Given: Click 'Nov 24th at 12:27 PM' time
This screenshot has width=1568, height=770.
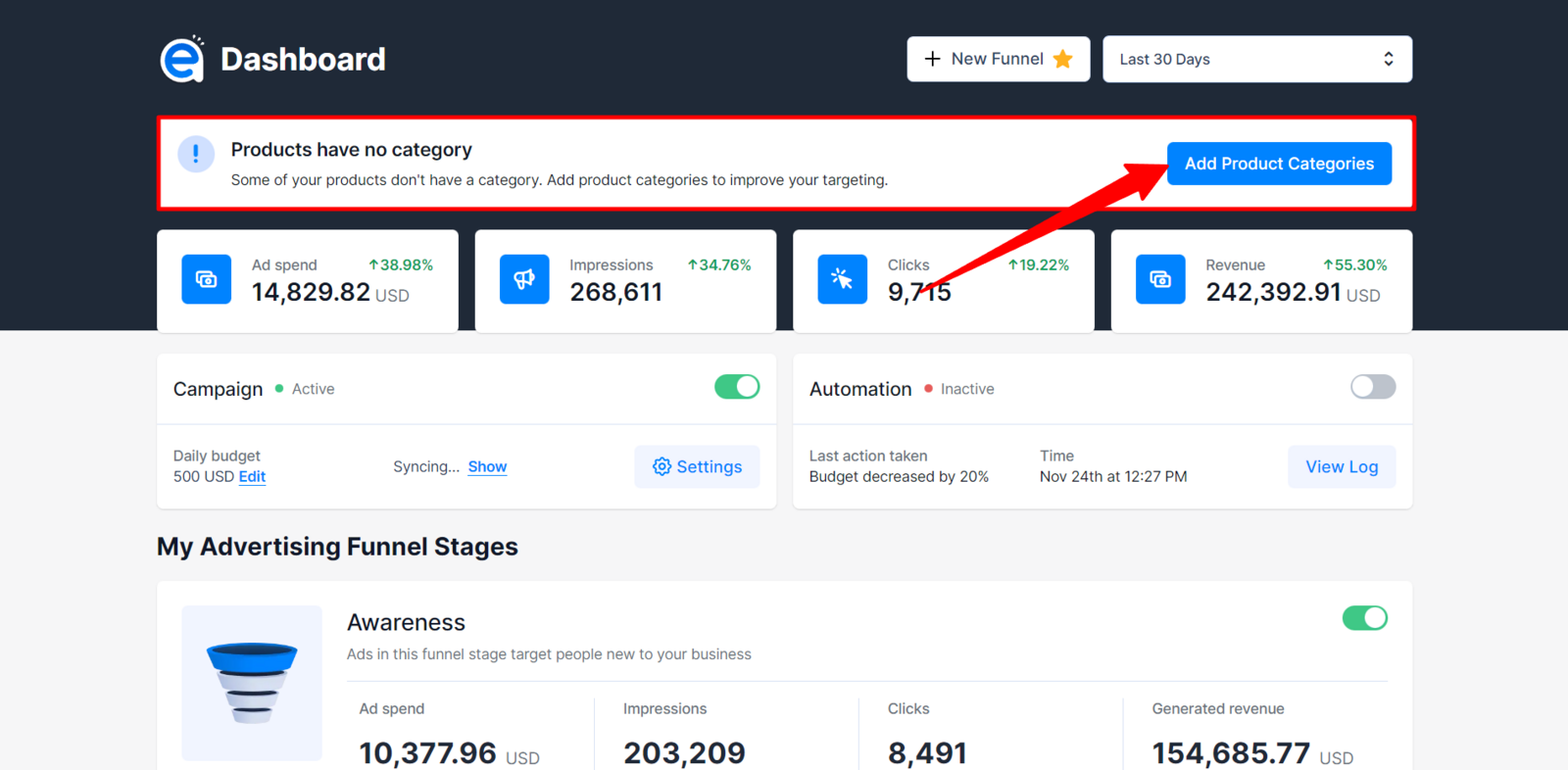Looking at the screenshot, I should 1113,476.
